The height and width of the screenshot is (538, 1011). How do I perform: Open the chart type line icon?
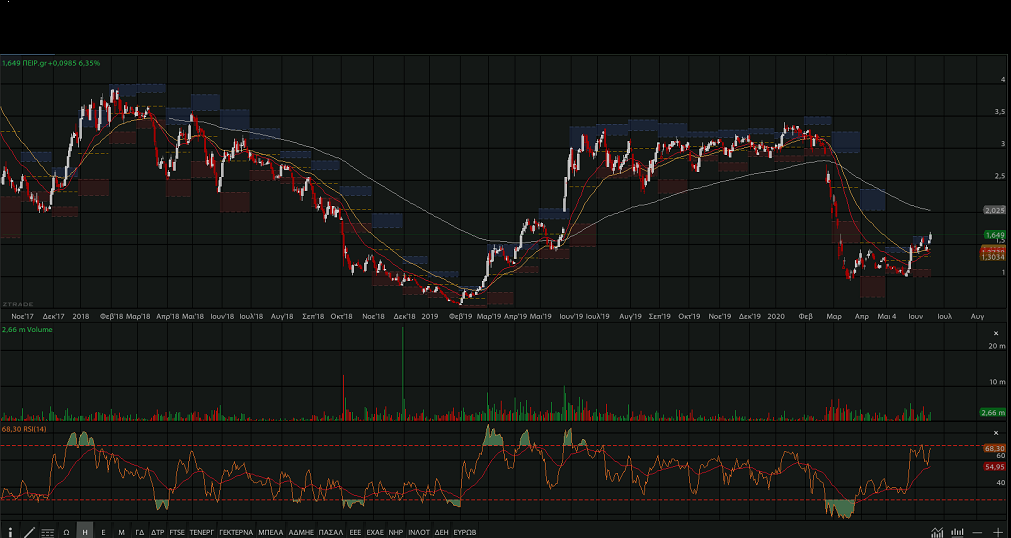point(937,532)
